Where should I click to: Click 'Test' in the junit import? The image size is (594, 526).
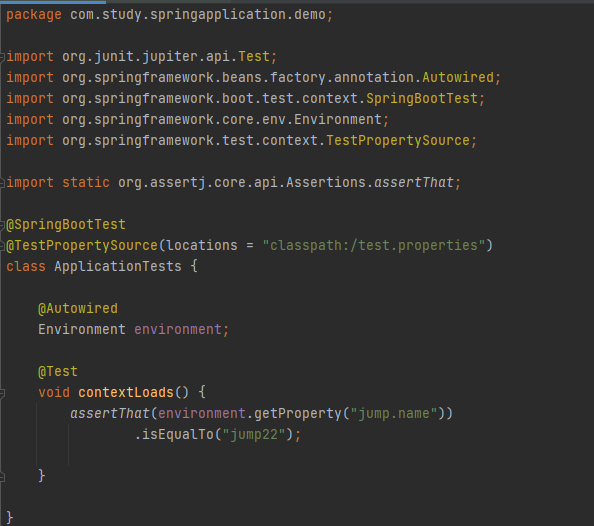253,56
